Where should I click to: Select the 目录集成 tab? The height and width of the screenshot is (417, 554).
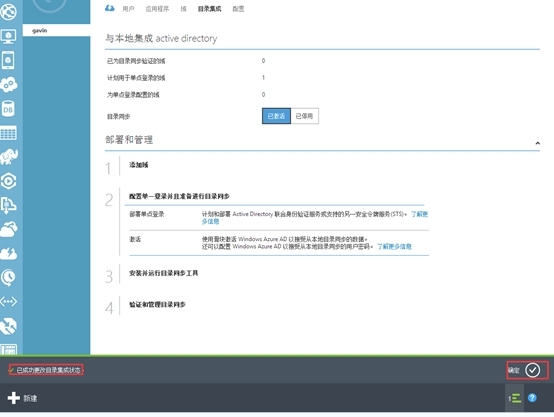click(x=209, y=9)
